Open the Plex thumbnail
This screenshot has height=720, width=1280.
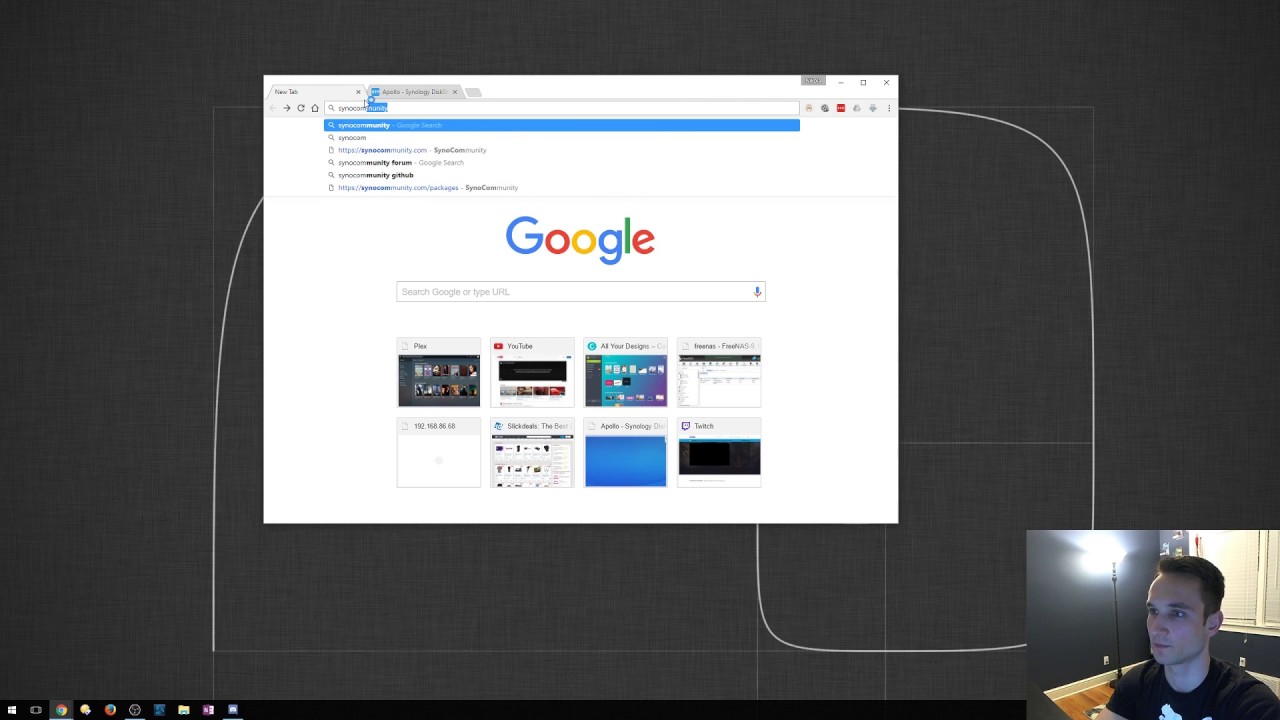(x=439, y=373)
